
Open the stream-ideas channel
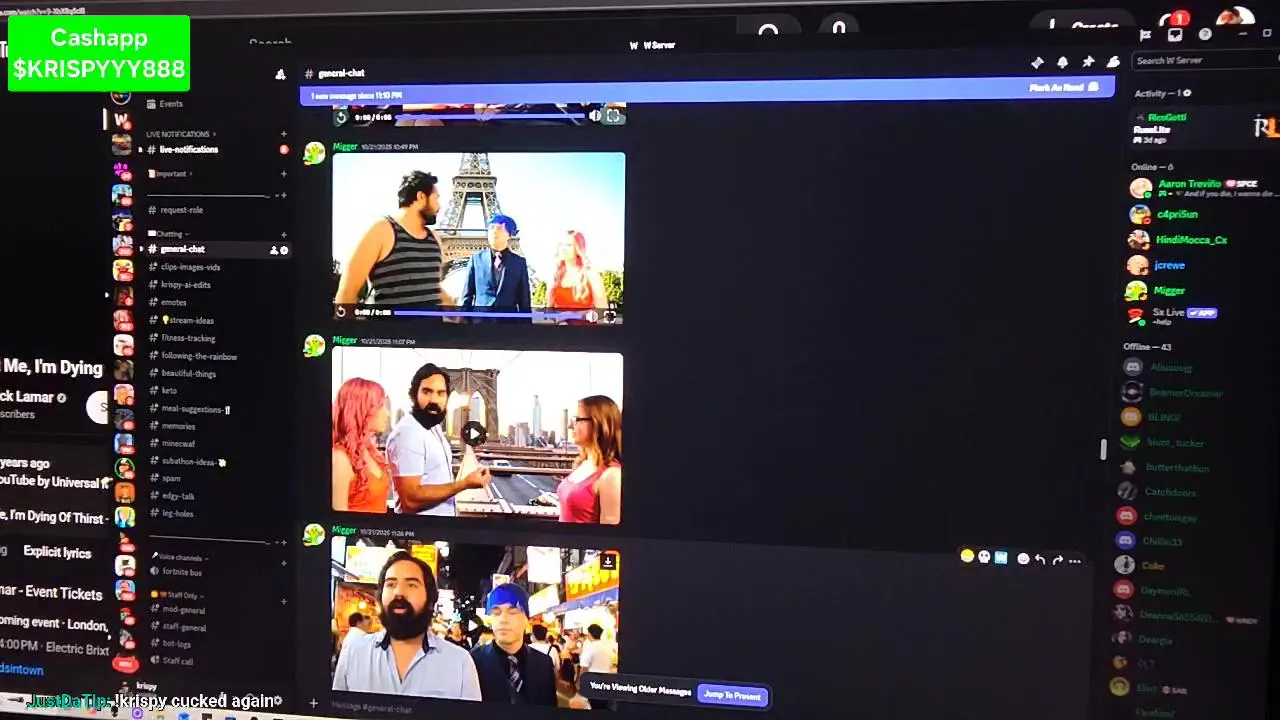click(188, 320)
